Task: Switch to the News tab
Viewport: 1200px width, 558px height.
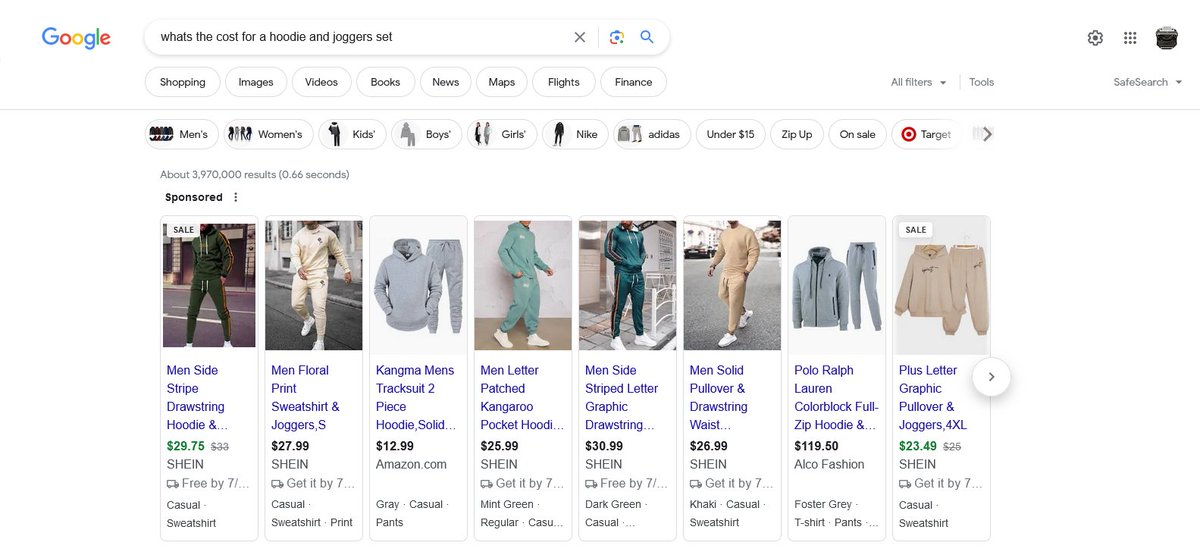Action: 445,82
